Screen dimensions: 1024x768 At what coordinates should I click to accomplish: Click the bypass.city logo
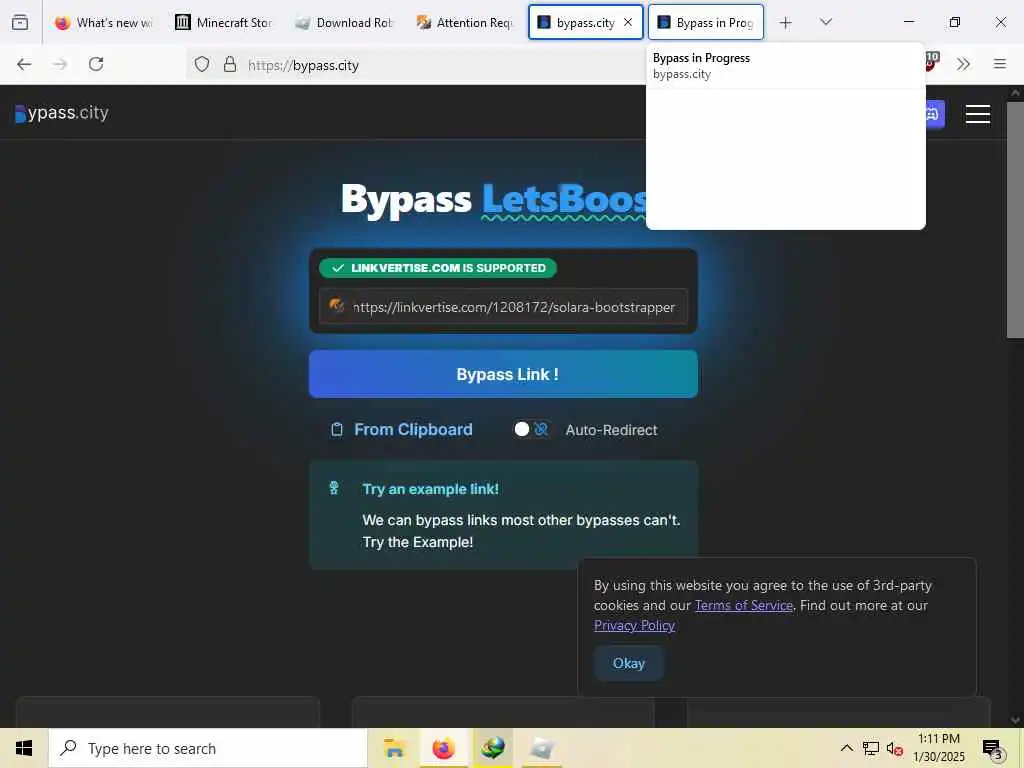(x=62, y=113)
